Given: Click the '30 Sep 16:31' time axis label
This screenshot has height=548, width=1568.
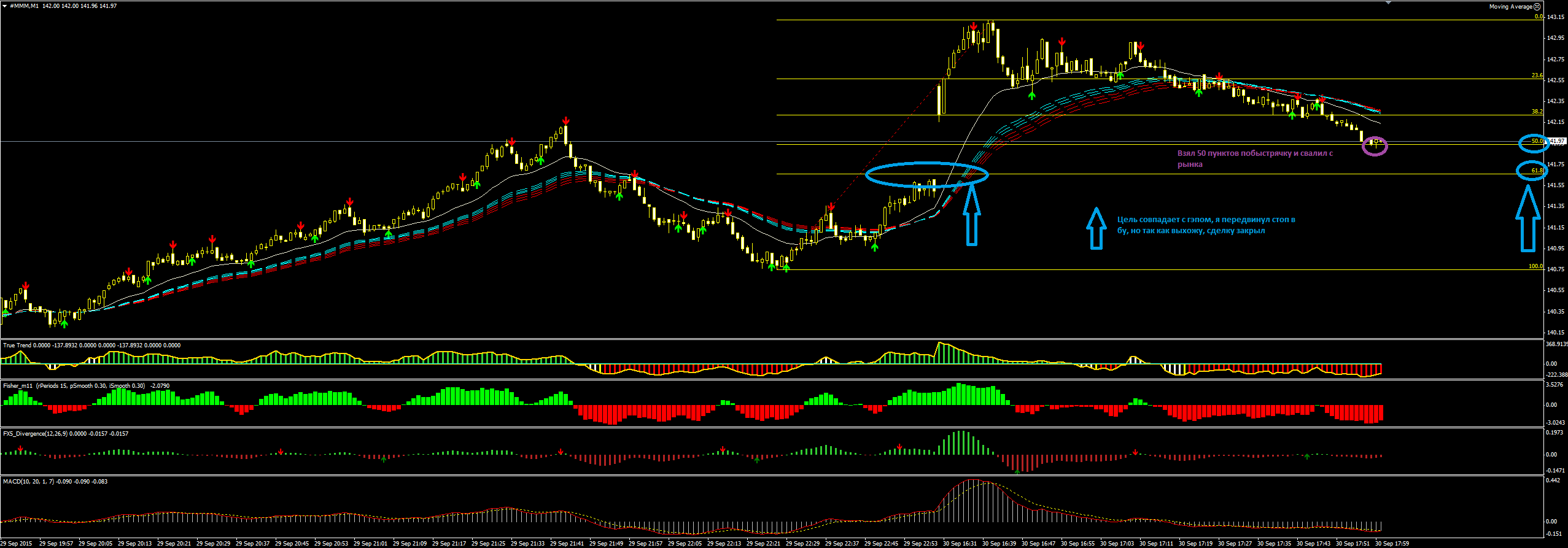Looking at the screenshot, I should click(x=960, y=544).
